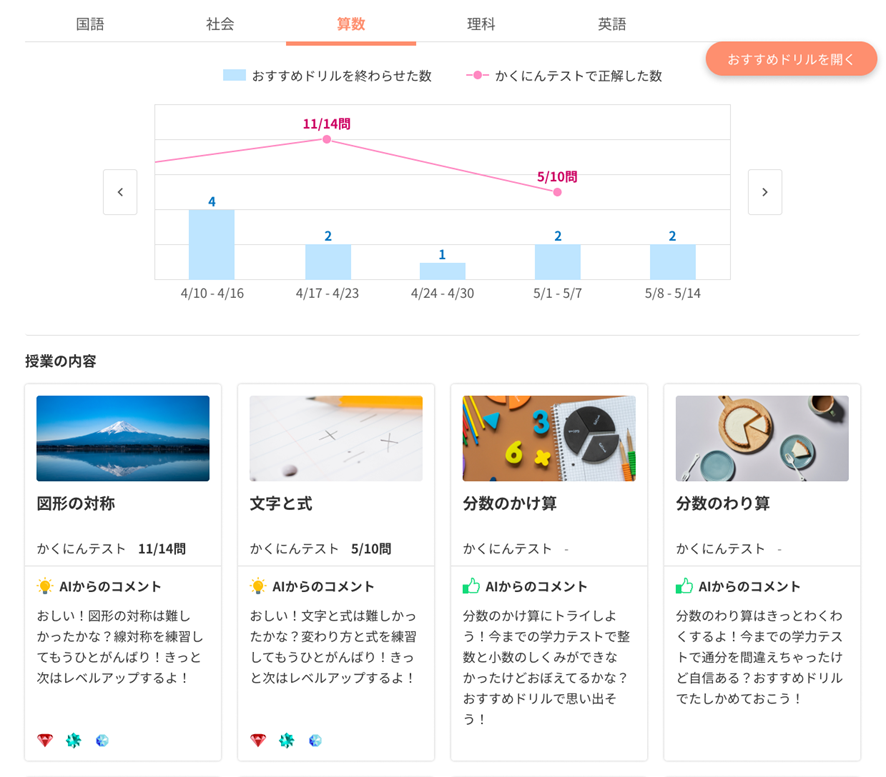Open the 英語 subject tab
The height and width of the screenshot is (777, 886).
[x=611, y=24]
